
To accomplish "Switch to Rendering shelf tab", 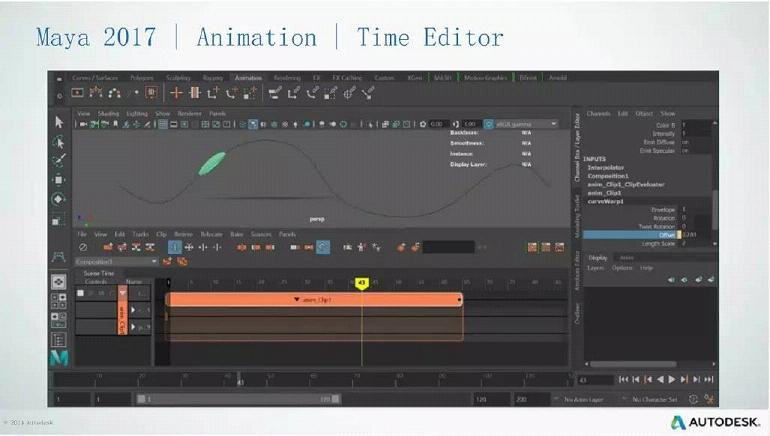I will (287, 78).
